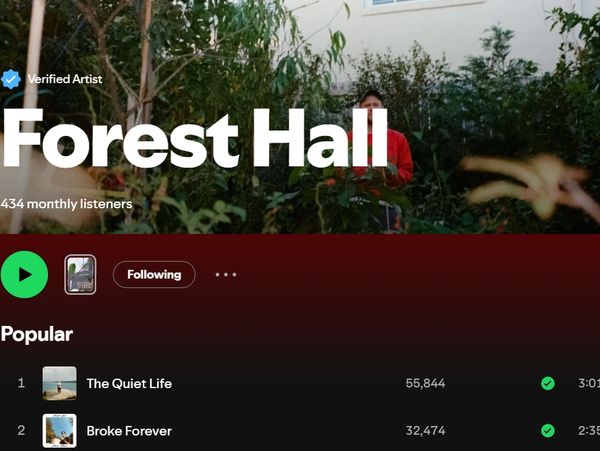This screenshot has height=451, width=600.
Task: Click the 55,844 play count
Action: (x=426, y=383)
